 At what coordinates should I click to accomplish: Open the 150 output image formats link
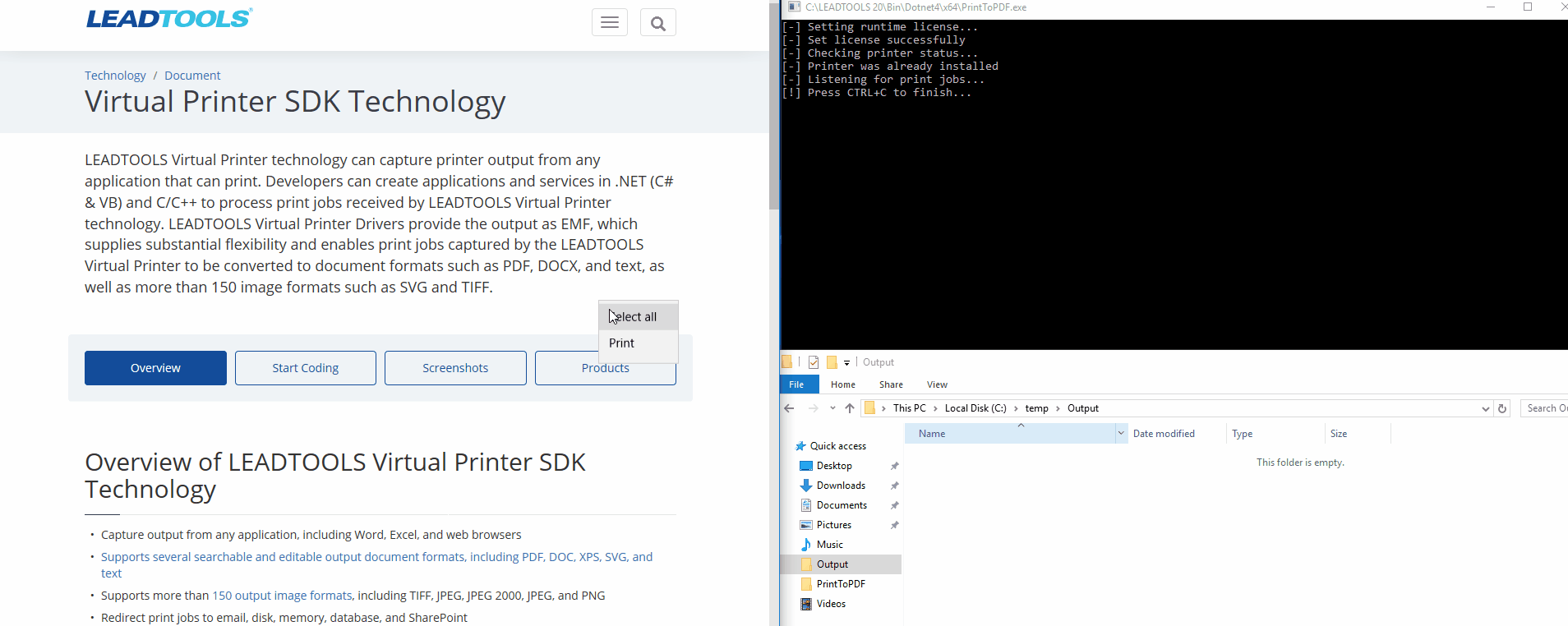point(282,596)
